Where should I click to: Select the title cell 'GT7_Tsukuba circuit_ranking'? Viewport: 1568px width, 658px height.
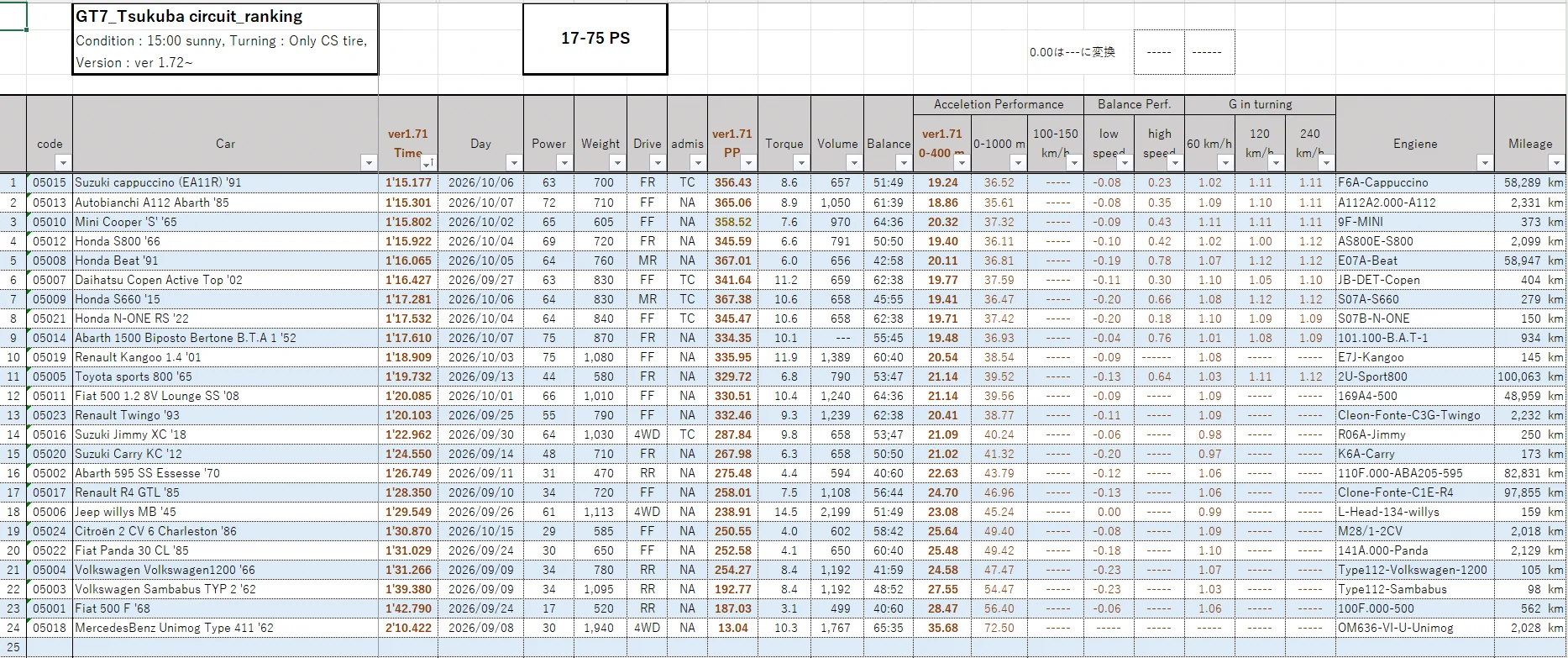pos(225,17)
